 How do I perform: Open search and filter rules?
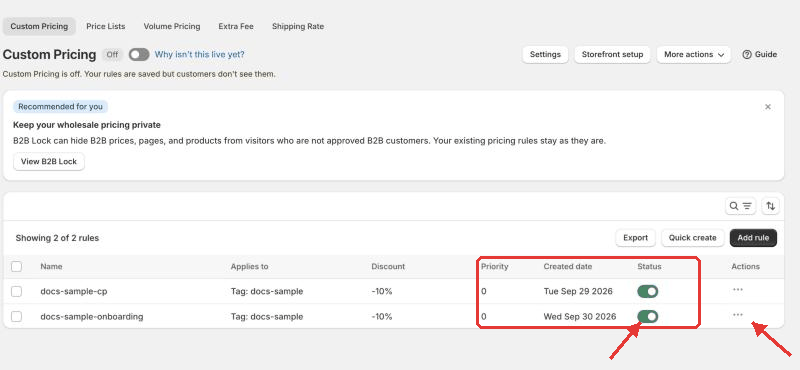point(740,206)
